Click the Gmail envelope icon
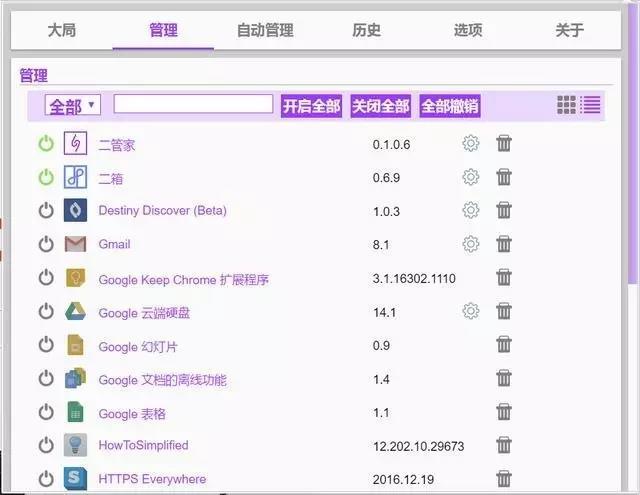 76,244
